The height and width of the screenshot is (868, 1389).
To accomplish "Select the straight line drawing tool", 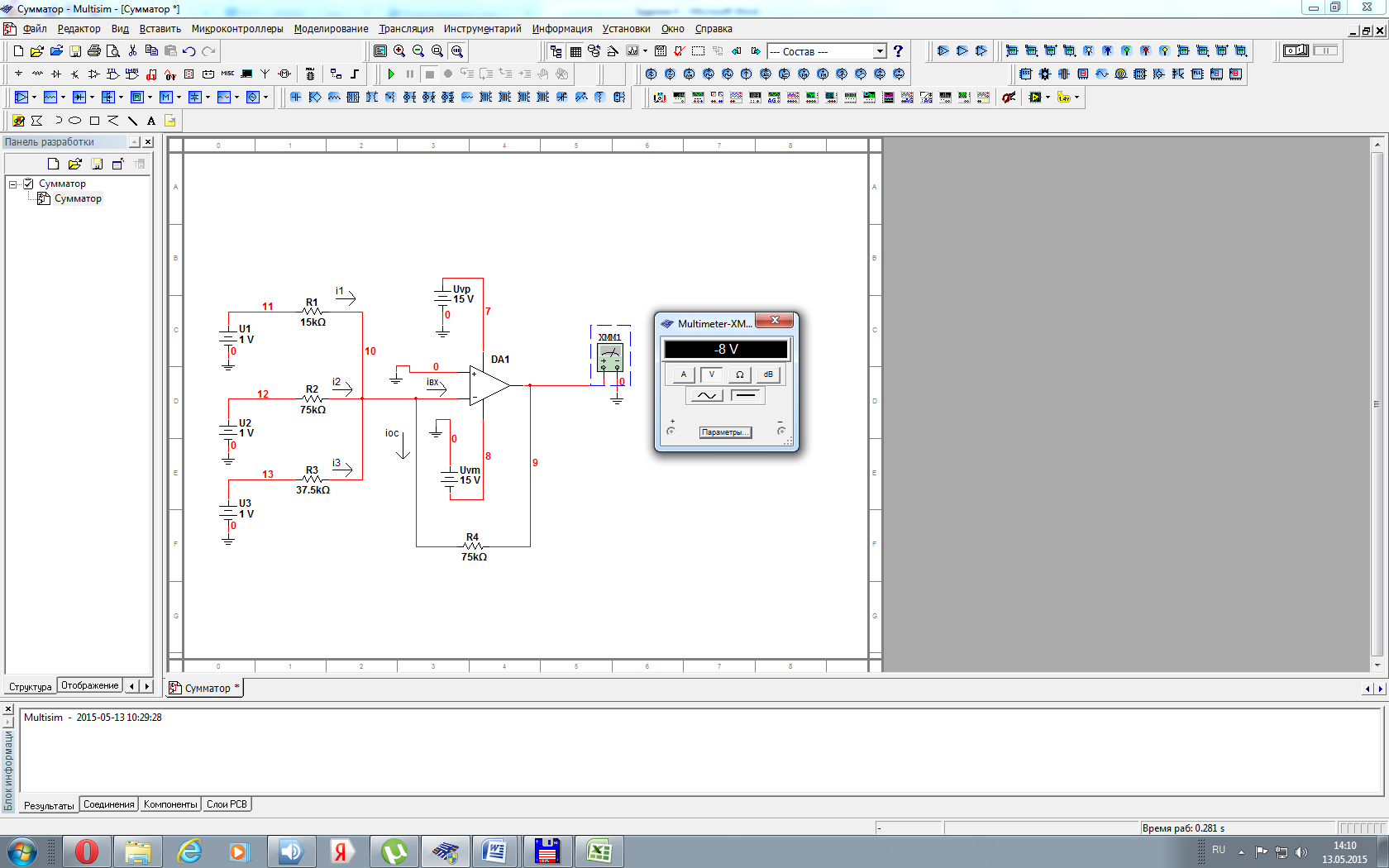I will (x=132, y=121).
